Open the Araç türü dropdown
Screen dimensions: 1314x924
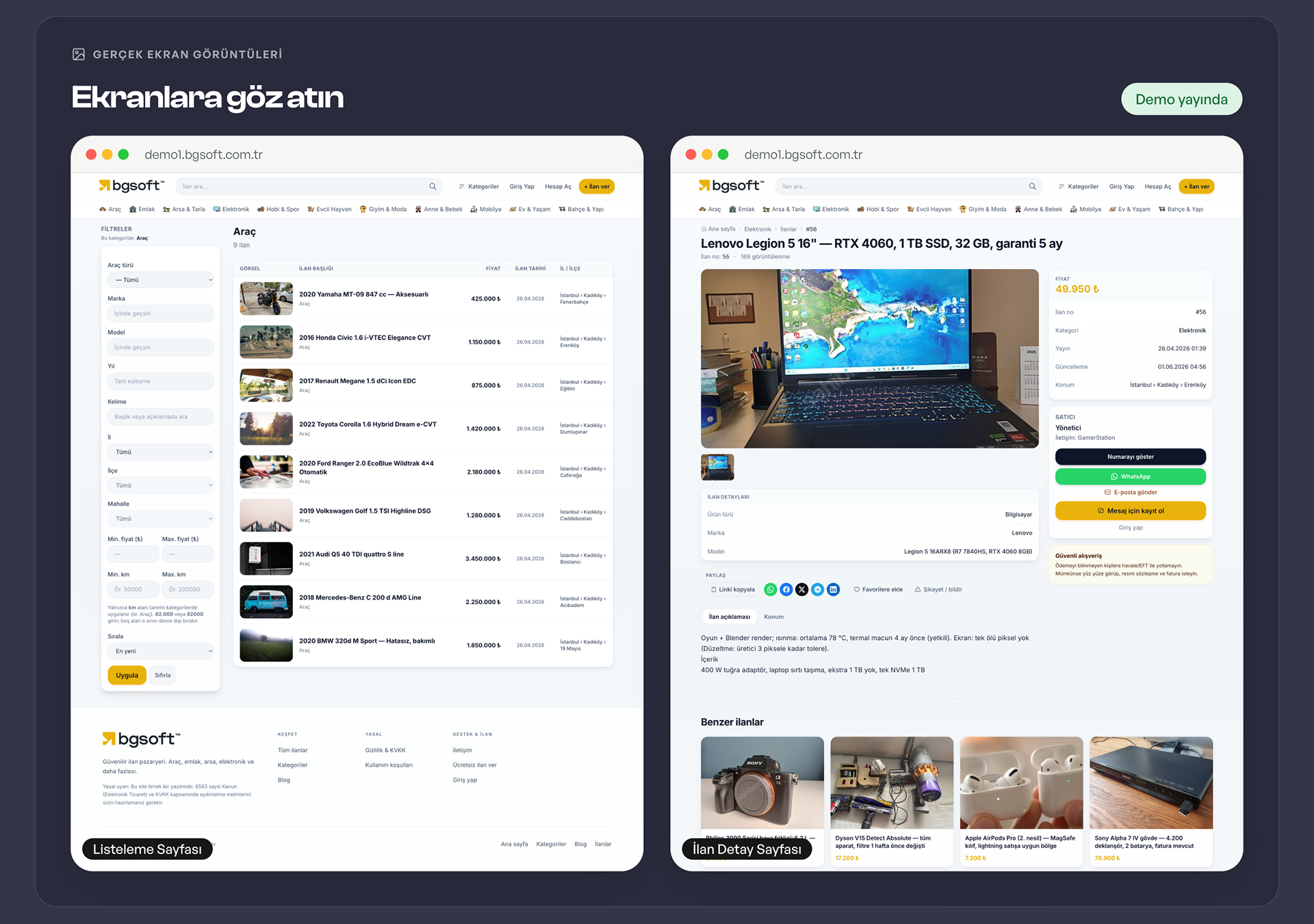coord(161,280)
